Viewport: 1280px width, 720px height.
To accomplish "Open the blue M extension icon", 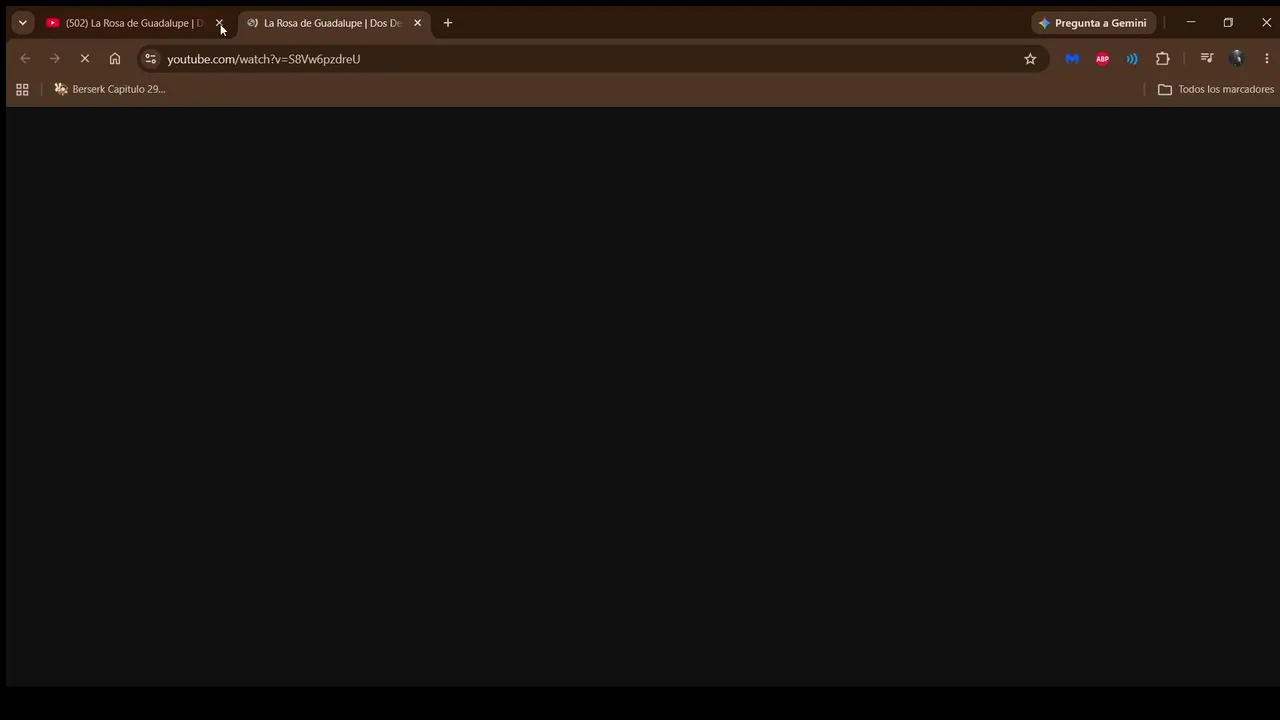I will (x=1072, y=59).
